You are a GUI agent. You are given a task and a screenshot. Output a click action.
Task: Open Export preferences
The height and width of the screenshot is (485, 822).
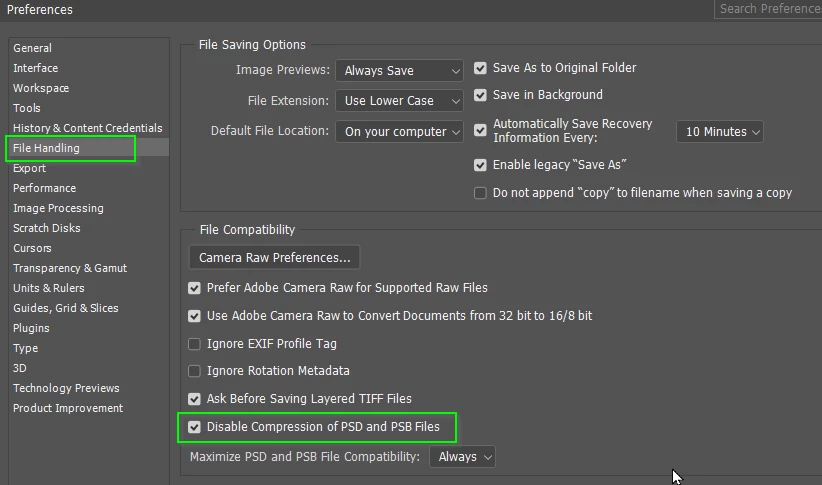[x=29, y=168]
